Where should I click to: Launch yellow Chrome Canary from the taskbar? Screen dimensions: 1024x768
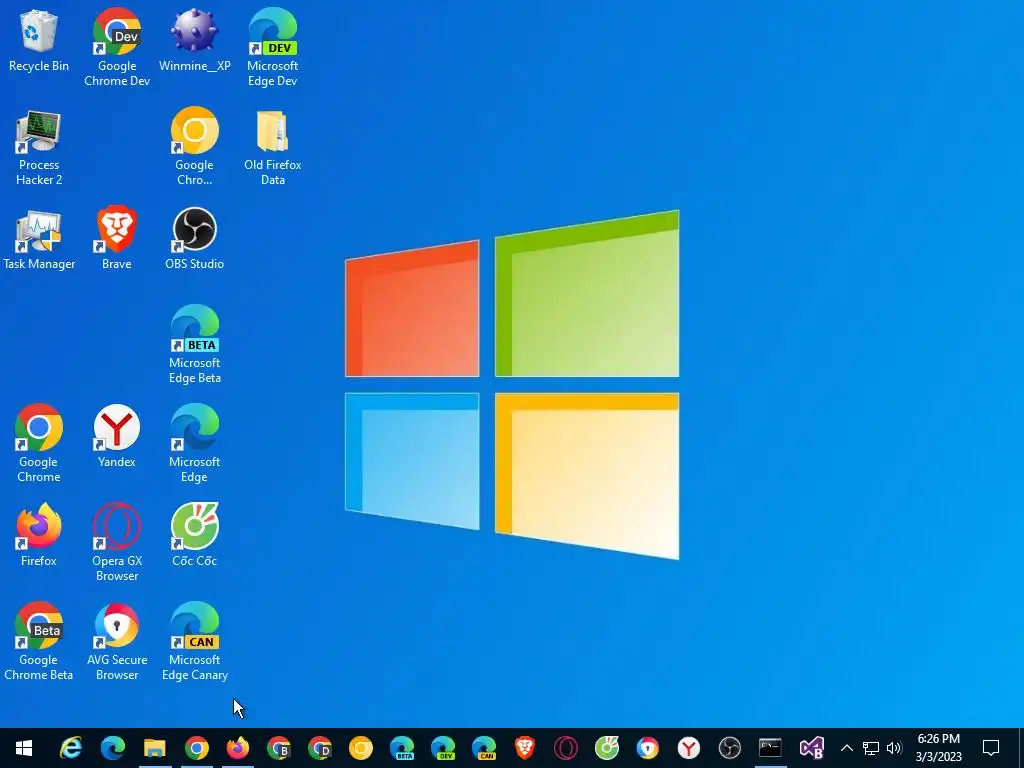coord(360,748)
